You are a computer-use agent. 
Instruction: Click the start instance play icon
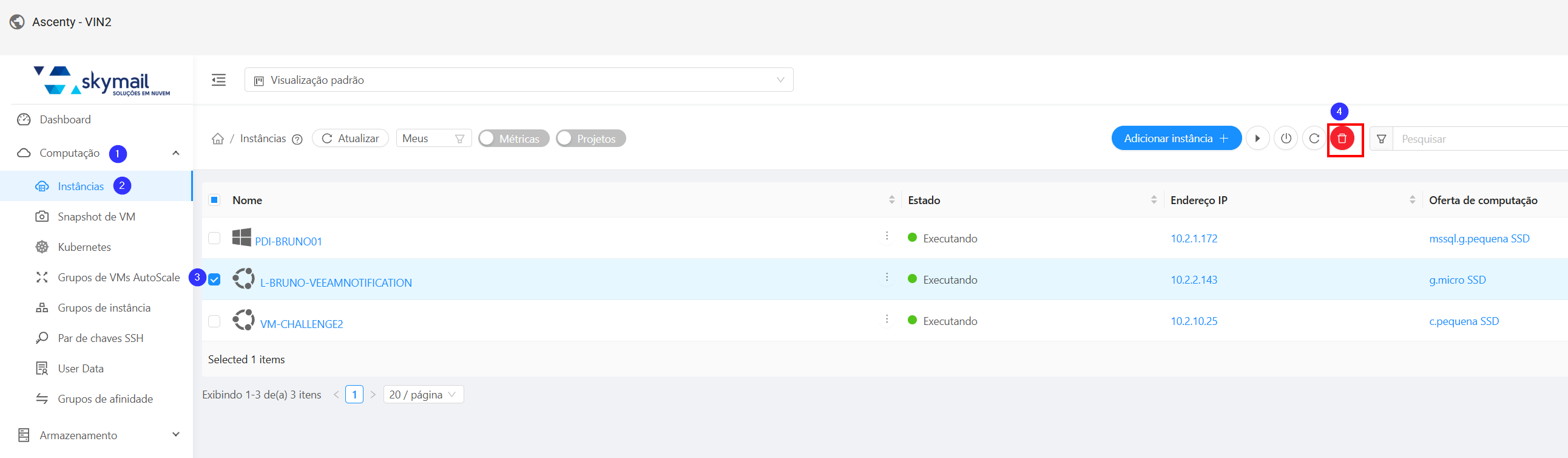pyautogui.click(x=1257, y=139)
